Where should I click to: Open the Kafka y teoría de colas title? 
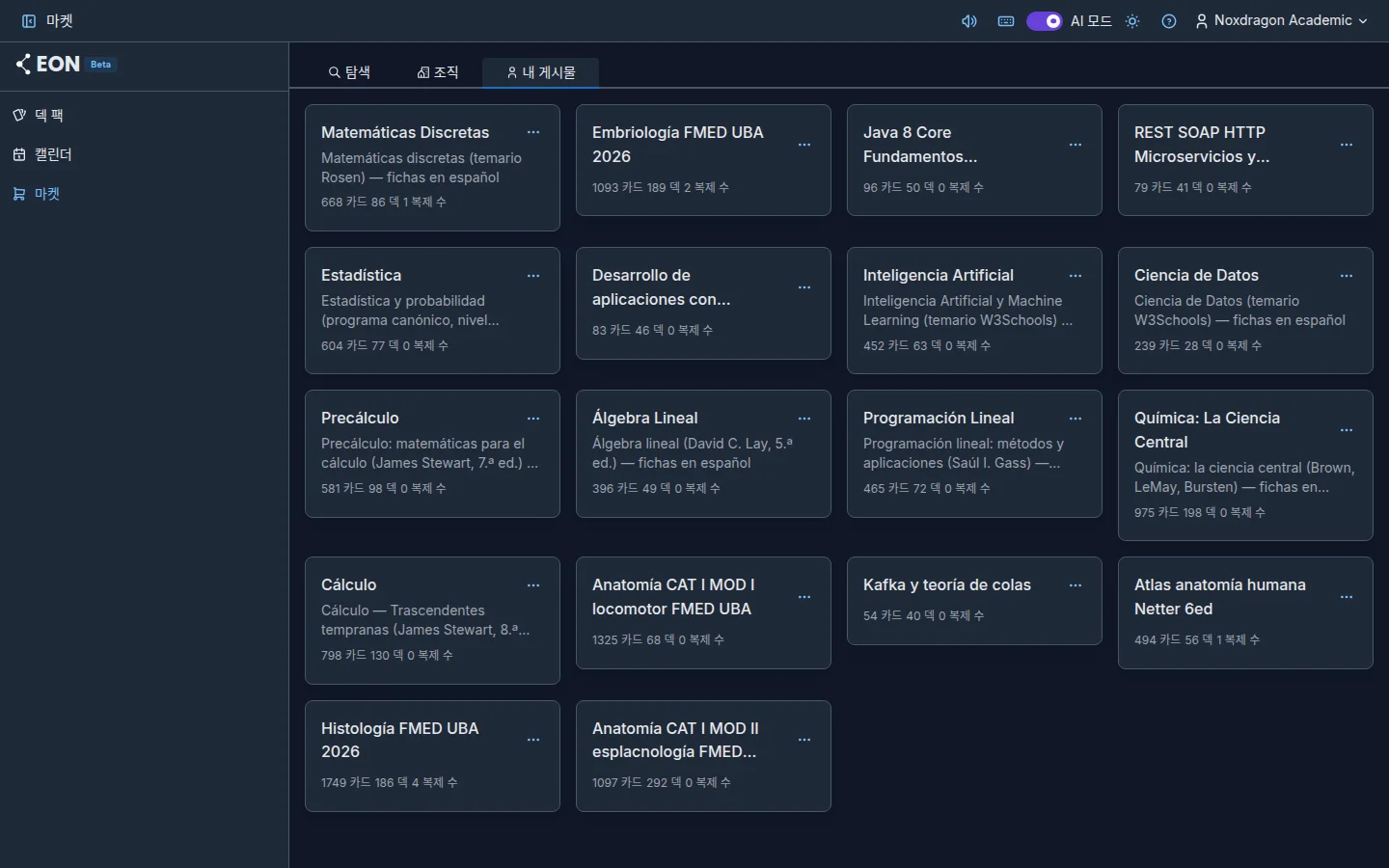coord(947,584)
